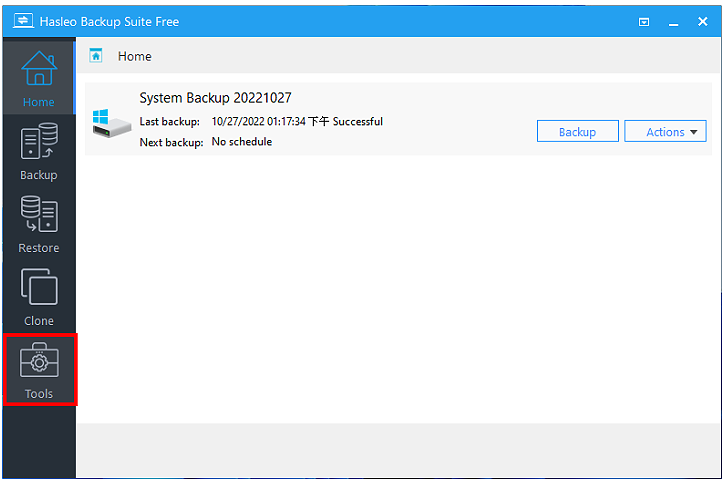
Task: Start the System Backup 20221027 Backup button
Action: (x=577, y=132)
